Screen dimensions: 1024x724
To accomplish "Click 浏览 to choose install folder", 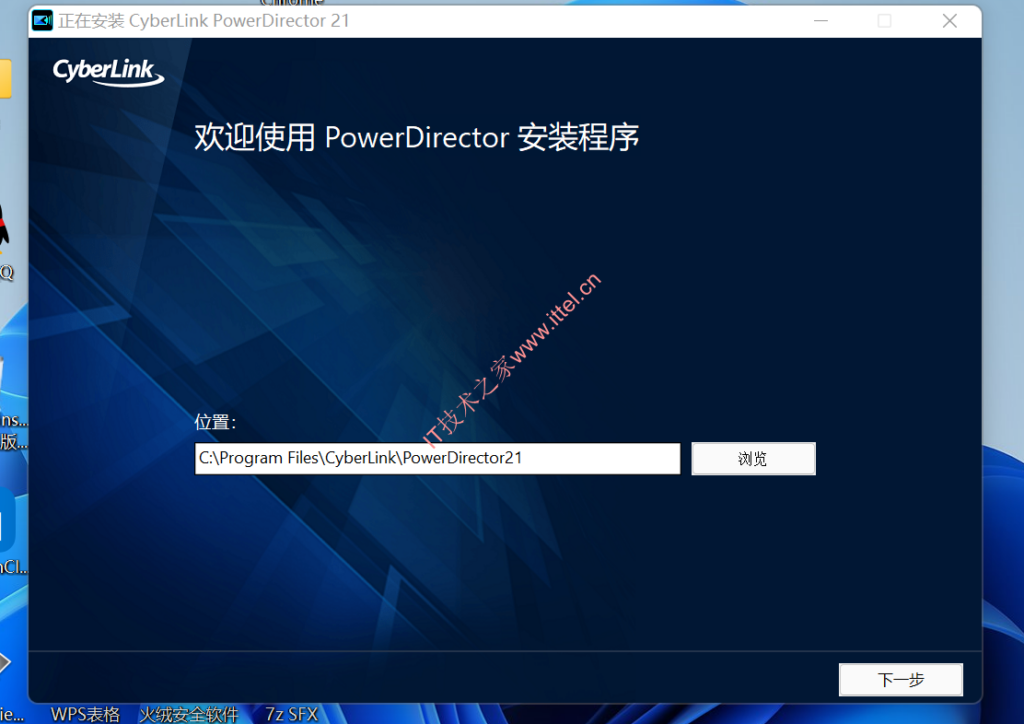I will pyautogui.click(x=753, y=458).
